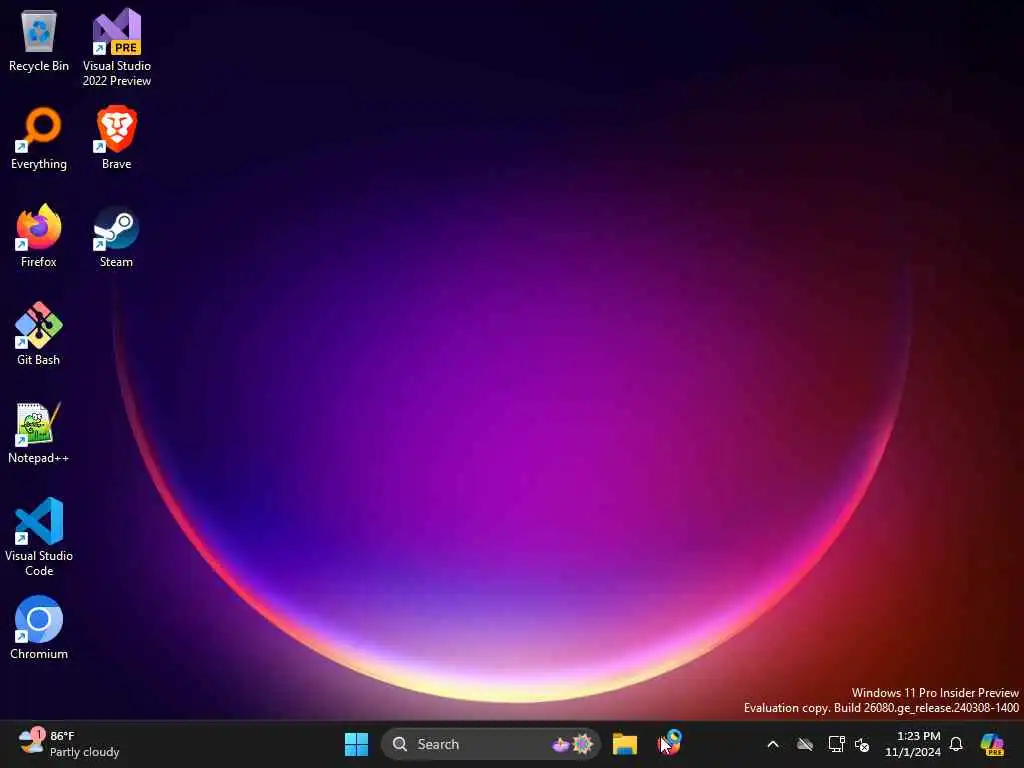
Task: Select the Steam desktop shortcut
Action: 117,236
